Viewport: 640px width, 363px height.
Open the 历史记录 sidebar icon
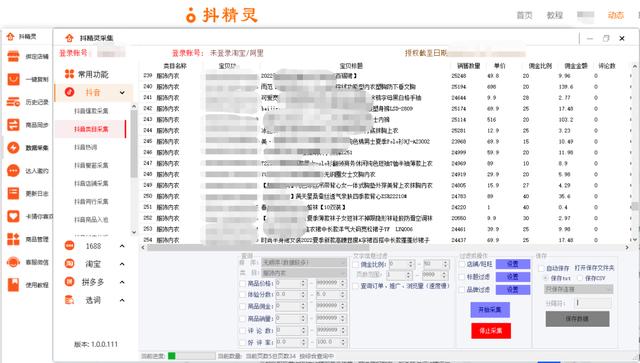[13, 102]
